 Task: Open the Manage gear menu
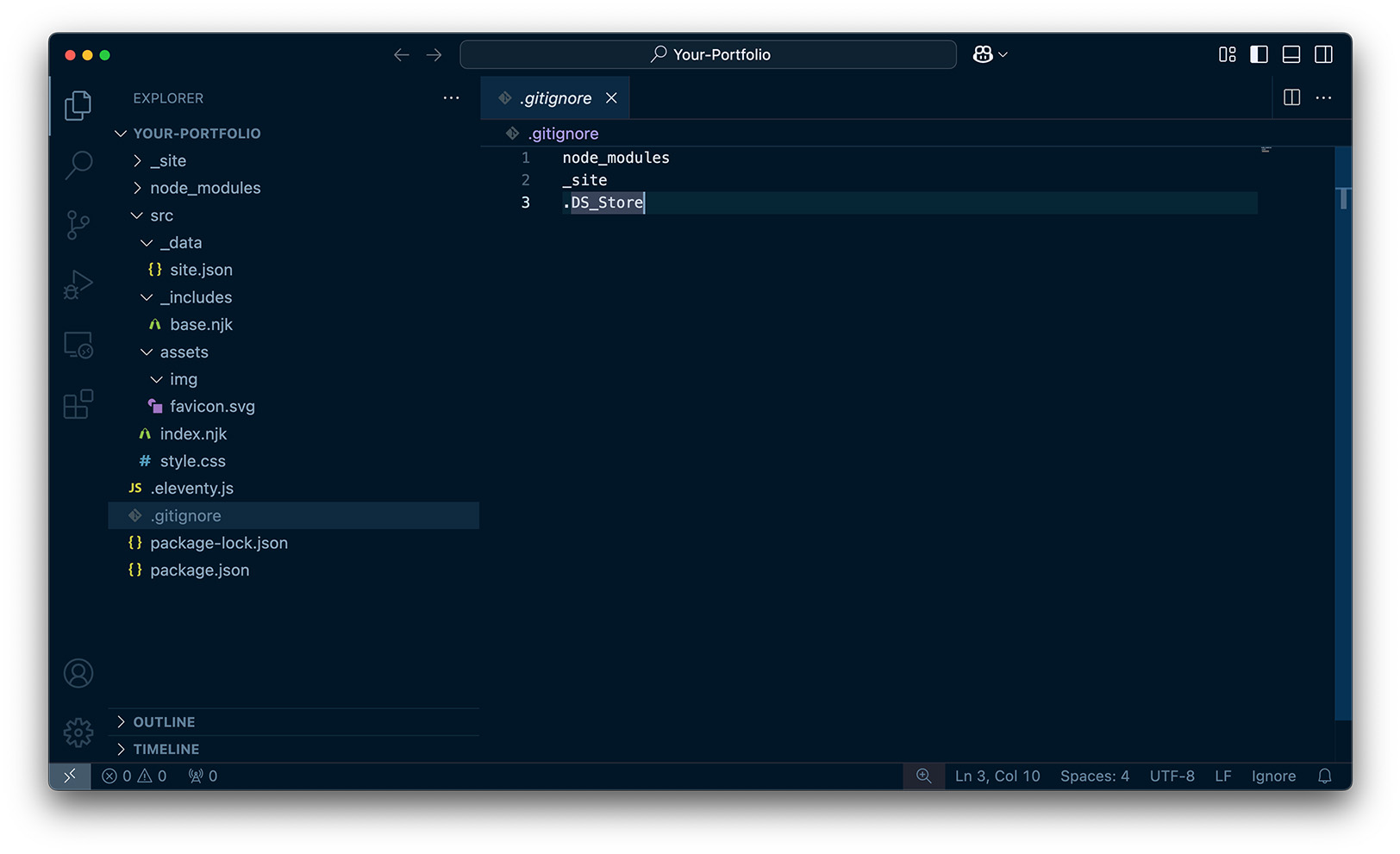tap(78, 732)
